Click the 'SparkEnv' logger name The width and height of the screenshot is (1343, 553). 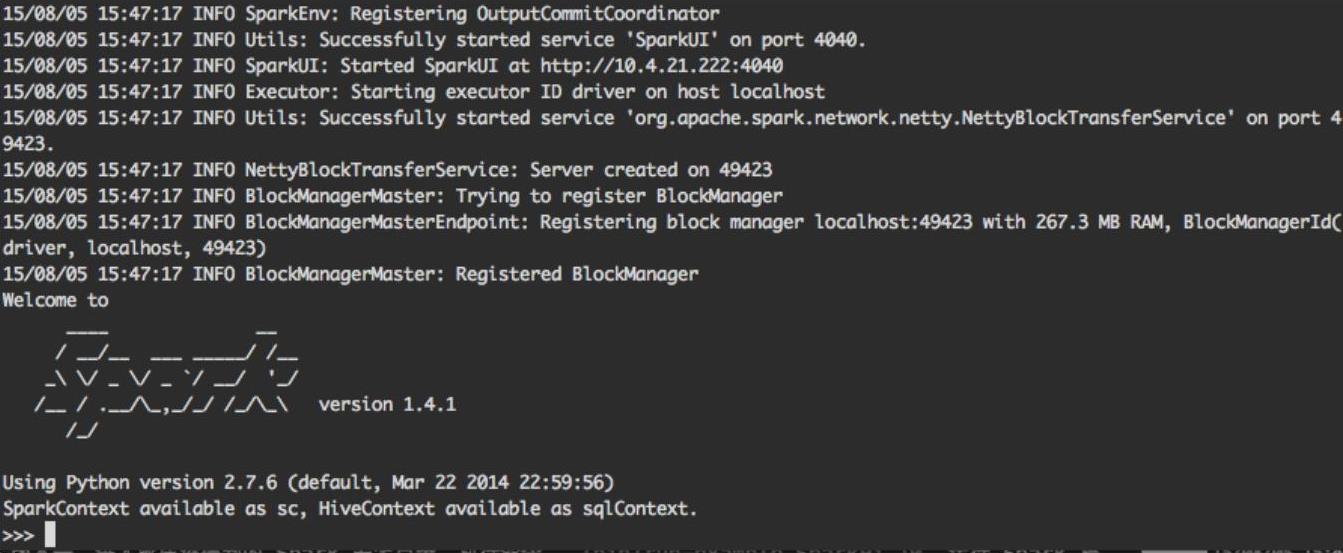tap(280, 13)
